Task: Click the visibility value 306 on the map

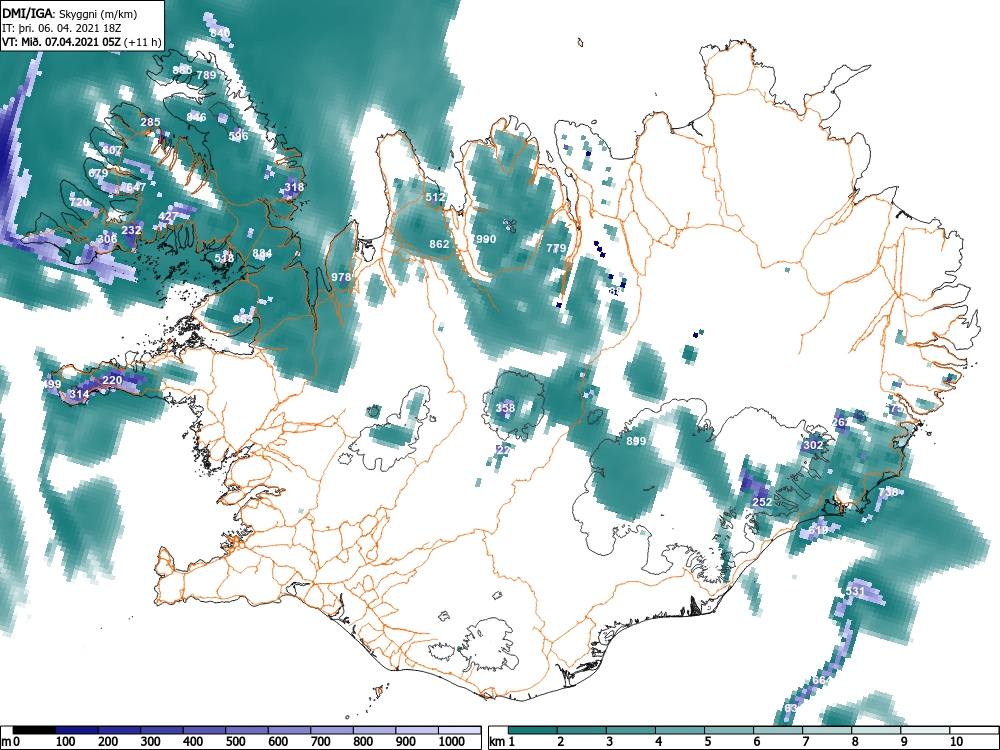Action: pos(107,239)
